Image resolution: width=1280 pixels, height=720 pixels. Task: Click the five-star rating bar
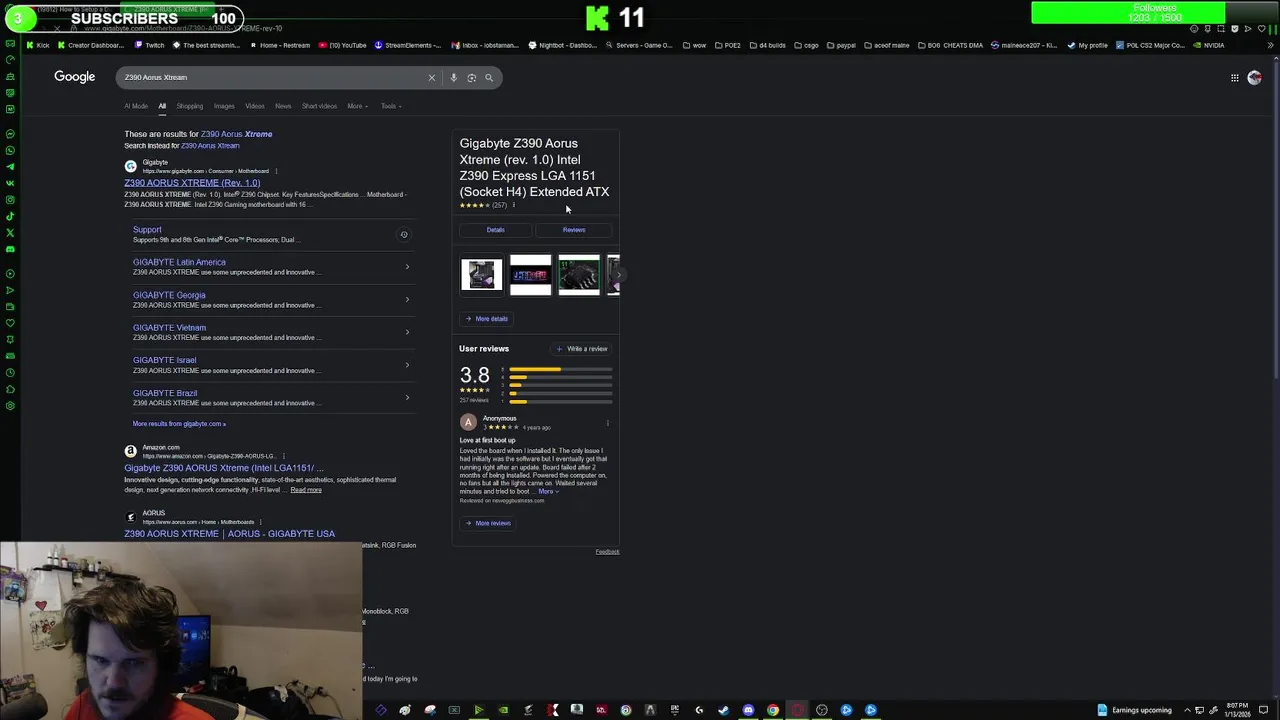[x=561, y=370]
